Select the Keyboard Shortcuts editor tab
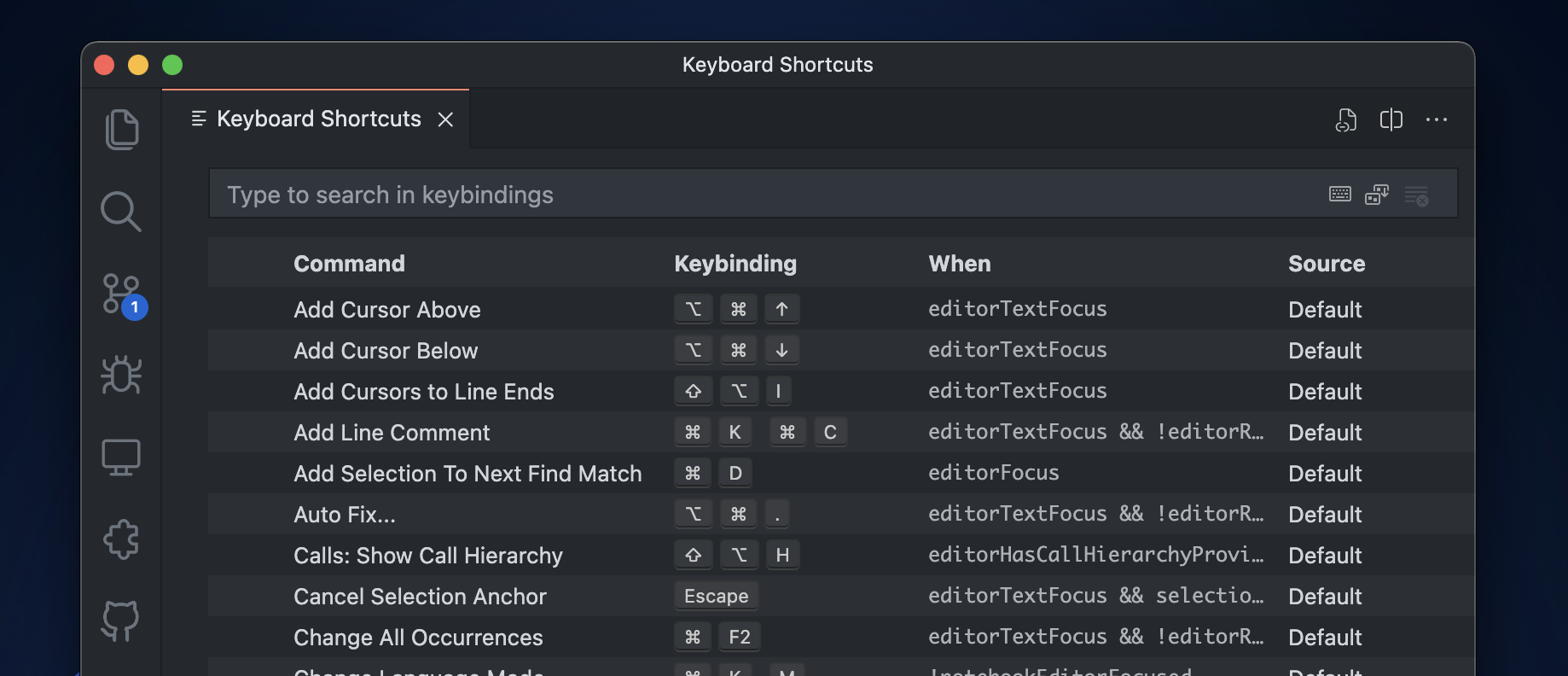The image size is (1568, 676). [x=318, y=119]
